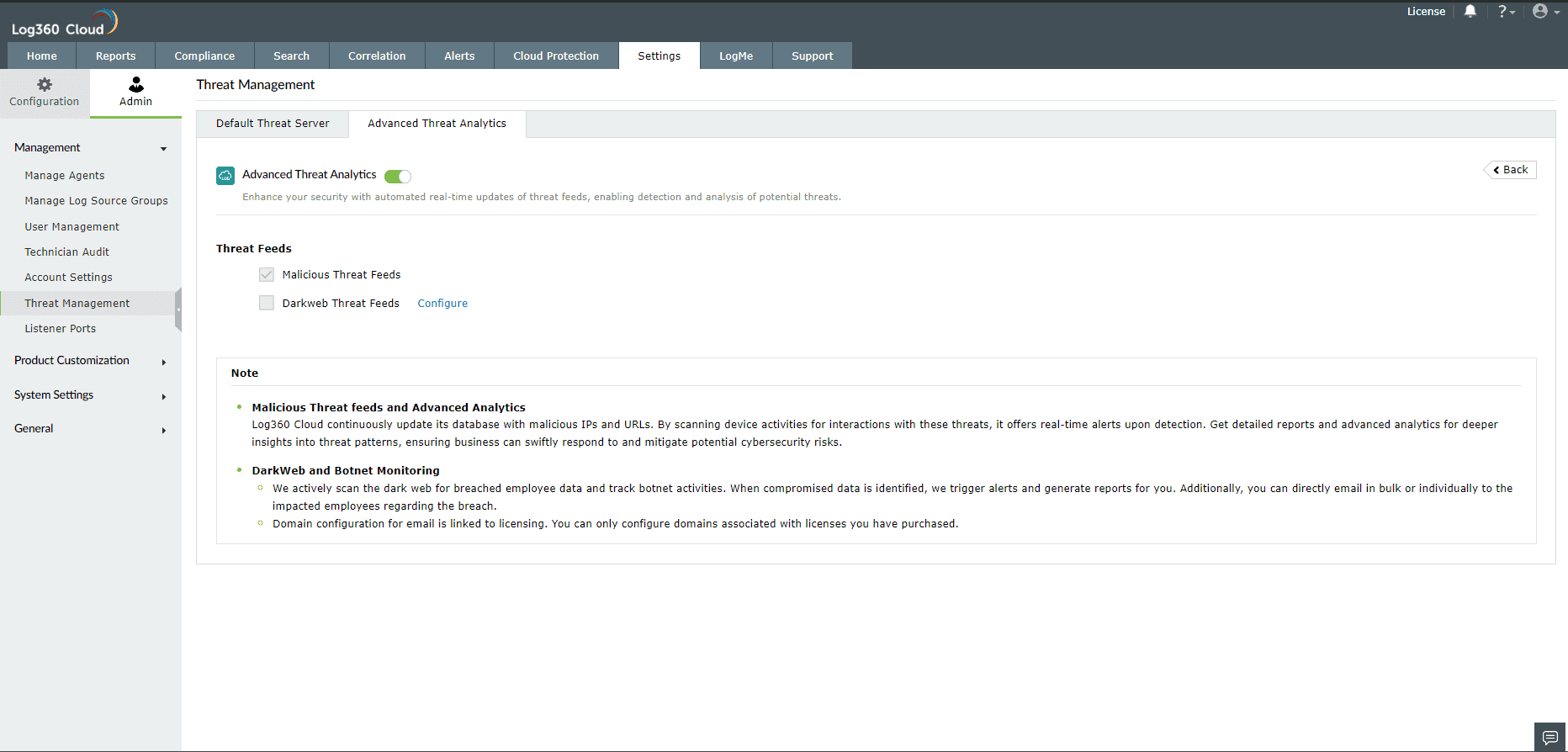Click the Back button
1568x752 pixels.
pos(1511,170)
